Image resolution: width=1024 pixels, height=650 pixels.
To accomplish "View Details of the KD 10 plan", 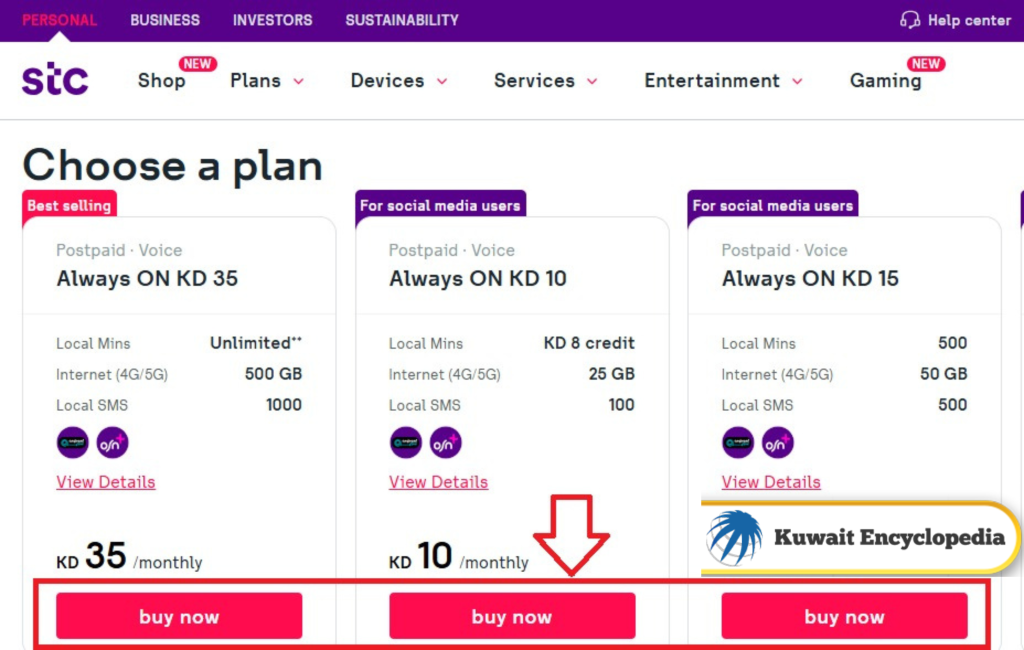I will coord(438,482).
